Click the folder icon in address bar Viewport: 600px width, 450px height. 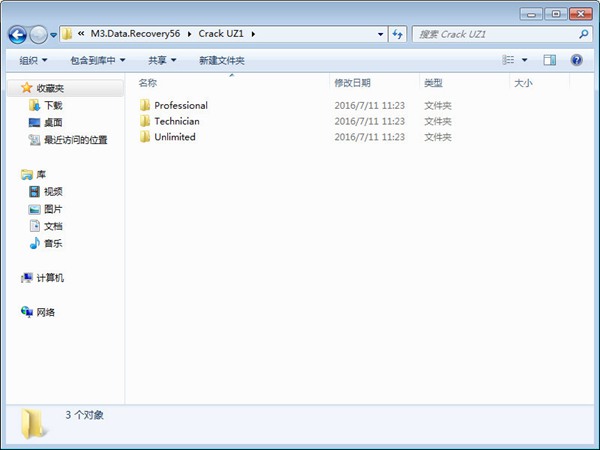(x=67, y=34)
